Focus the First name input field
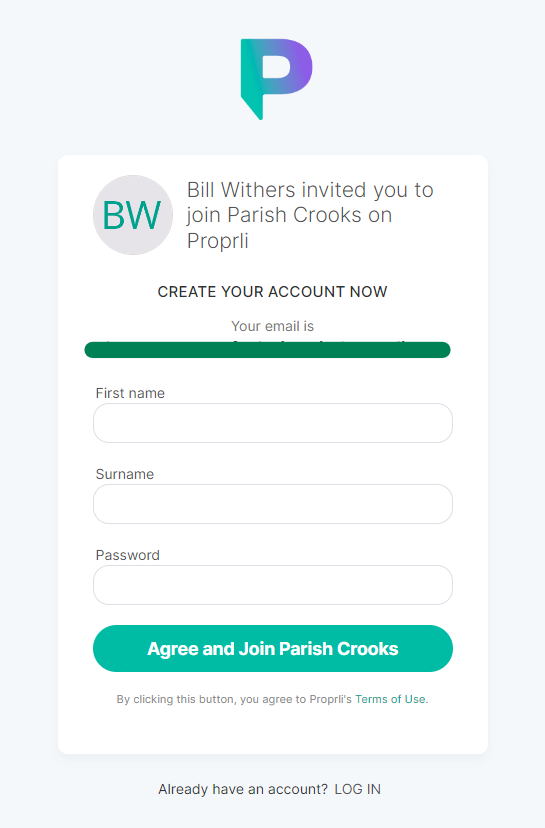Viewport: 545px width, 828px height. pos(272,423)
